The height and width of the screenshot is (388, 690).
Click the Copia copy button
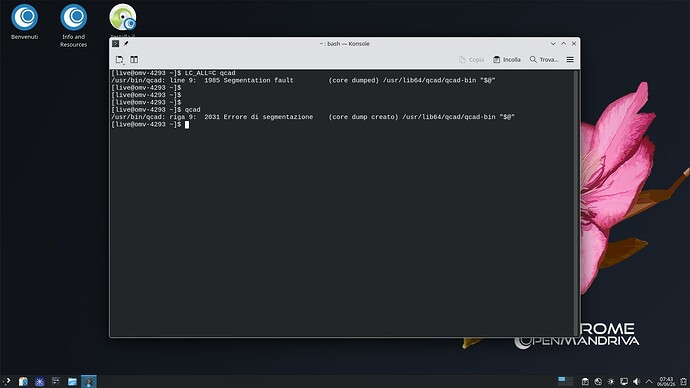click(471, 59)
